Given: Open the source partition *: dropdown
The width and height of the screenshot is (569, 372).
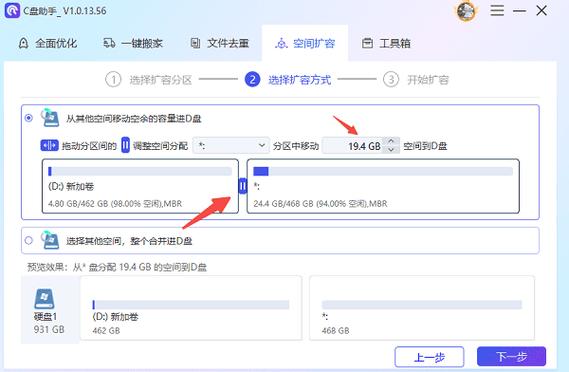Looking at the screenshot, I should [x=231, y=146].
